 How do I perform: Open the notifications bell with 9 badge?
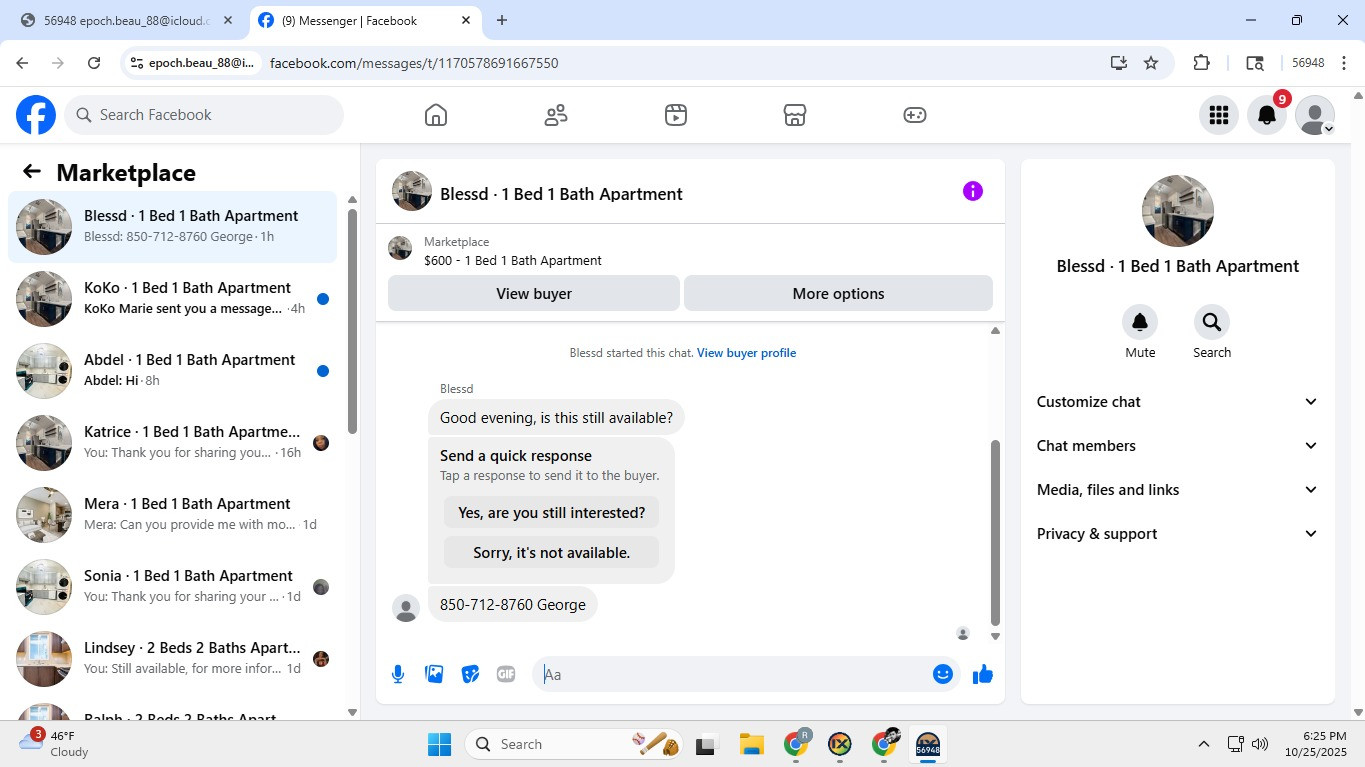click(x=1267, y=115)
